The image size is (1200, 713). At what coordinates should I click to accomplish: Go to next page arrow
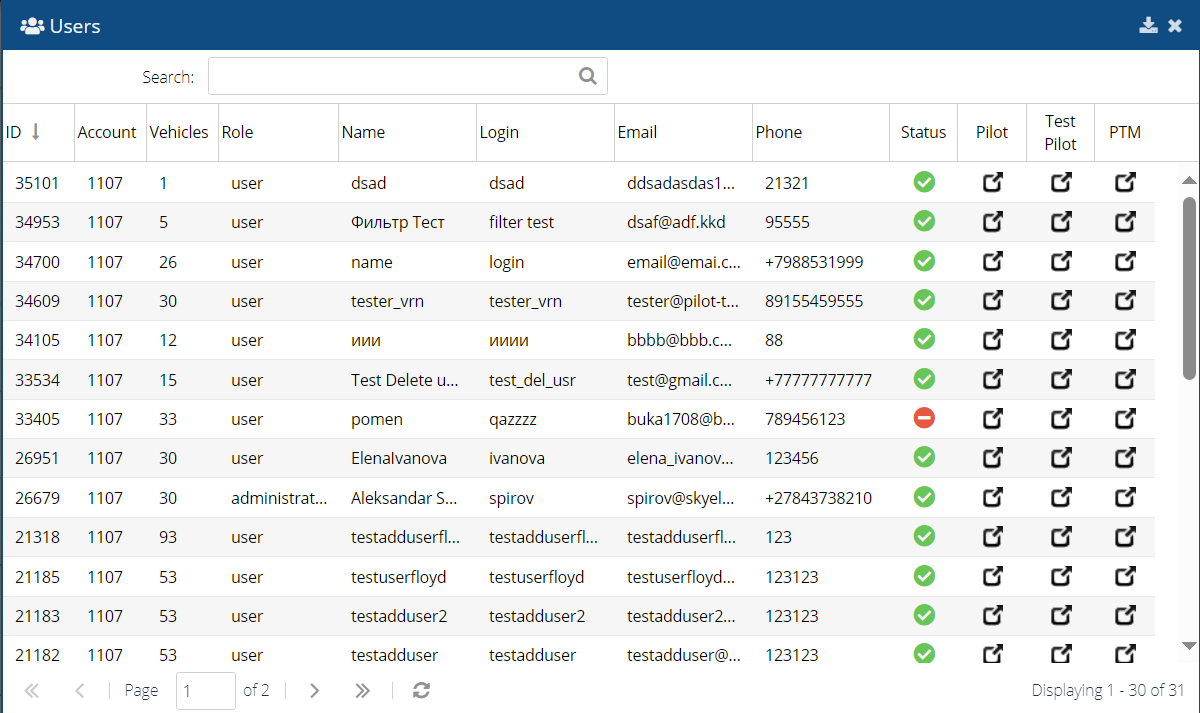coord(314,690)
